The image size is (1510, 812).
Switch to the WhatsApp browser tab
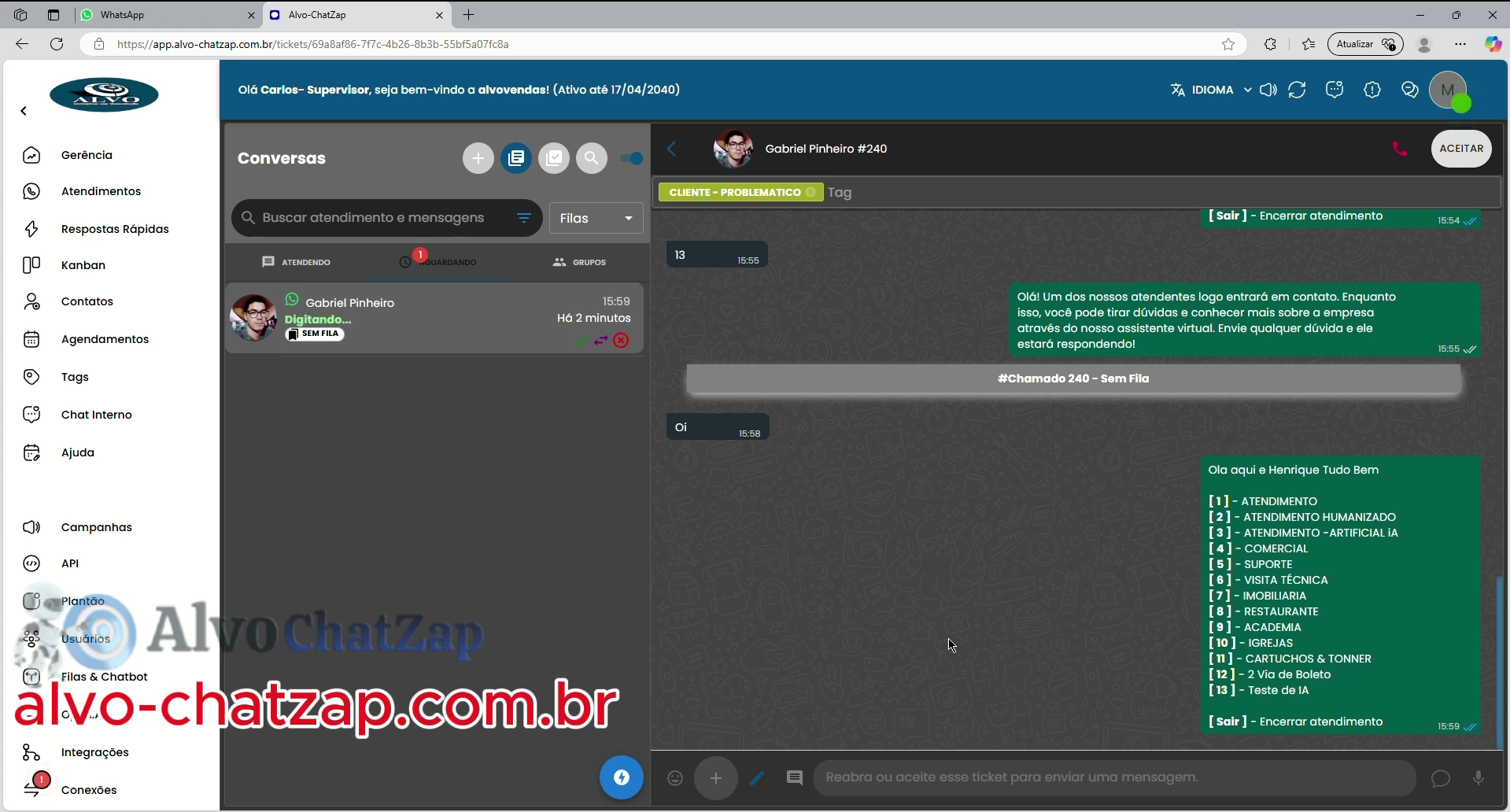[x=169, y=15]
